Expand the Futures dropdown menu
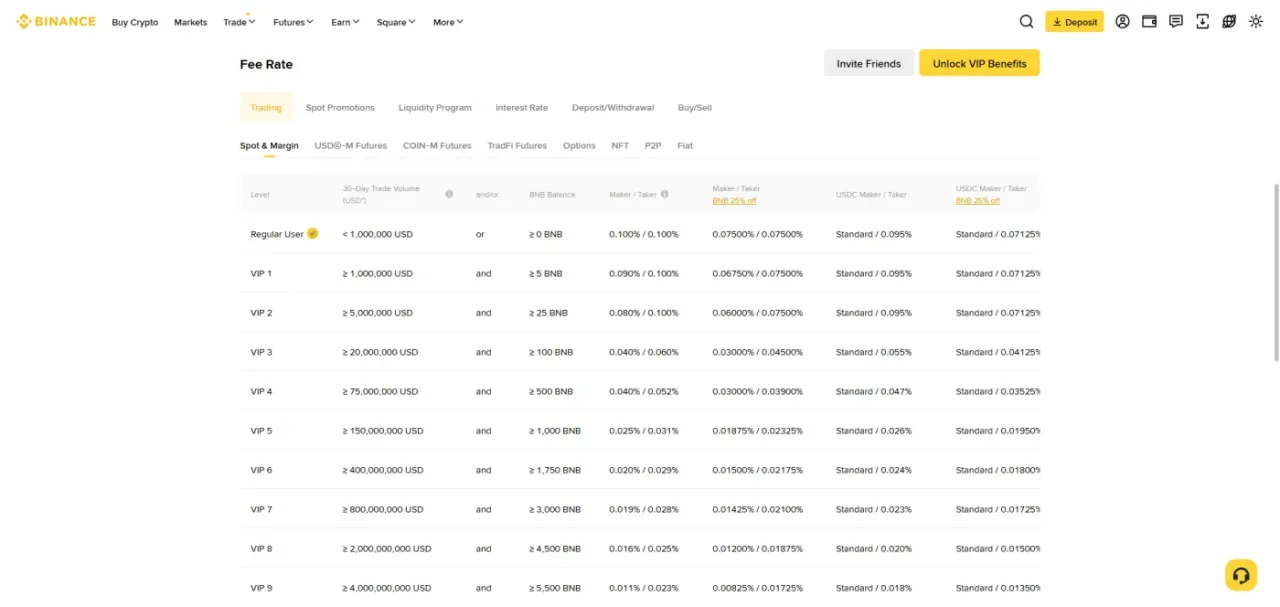This screenshot has height=607, width=1280. pos(293,22)
